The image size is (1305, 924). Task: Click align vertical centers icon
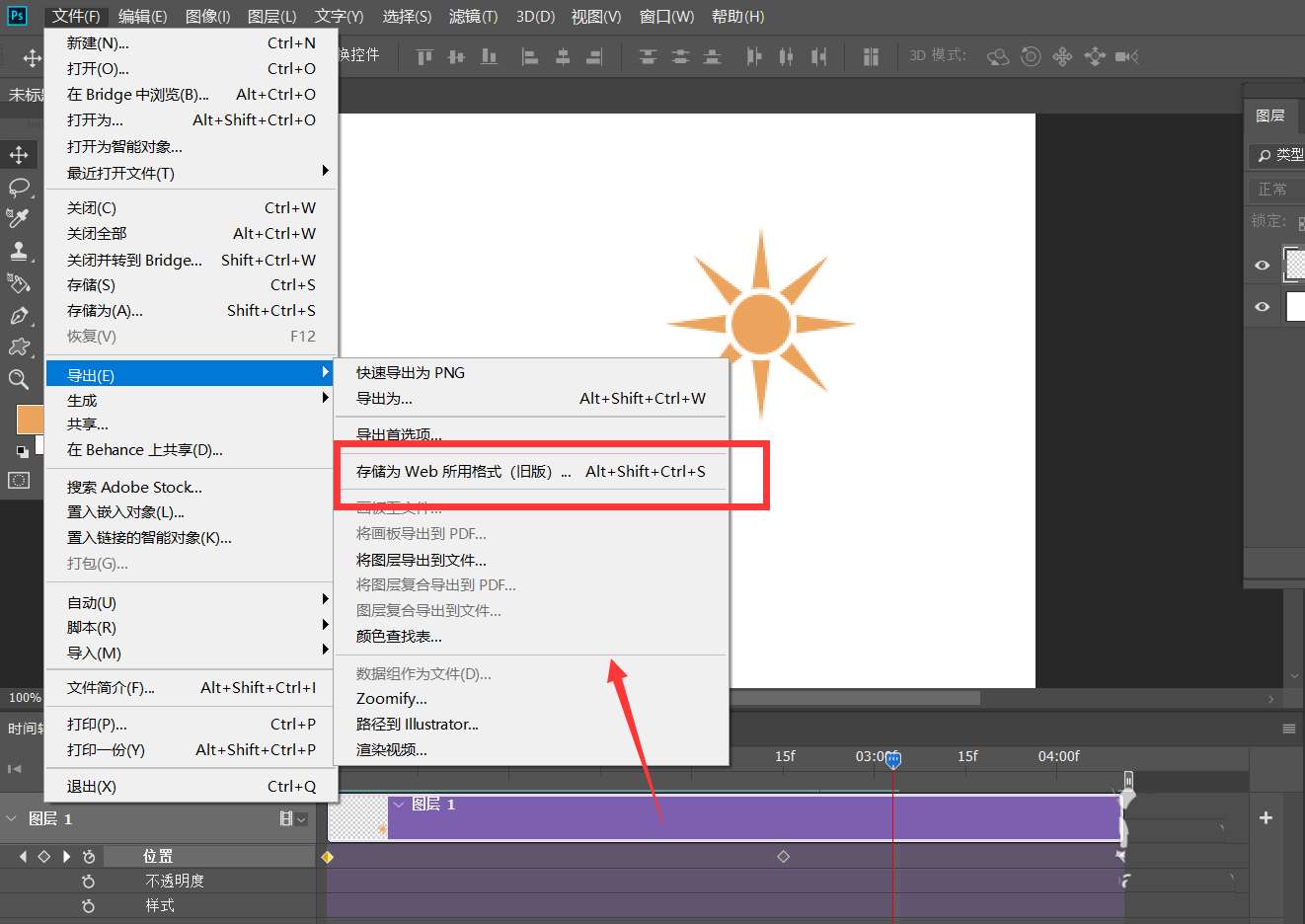tap(456, 56)
